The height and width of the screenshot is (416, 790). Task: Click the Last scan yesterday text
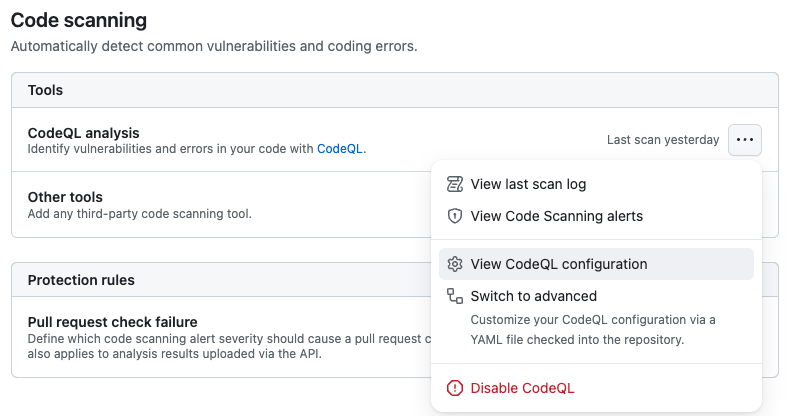click(663, 140)
